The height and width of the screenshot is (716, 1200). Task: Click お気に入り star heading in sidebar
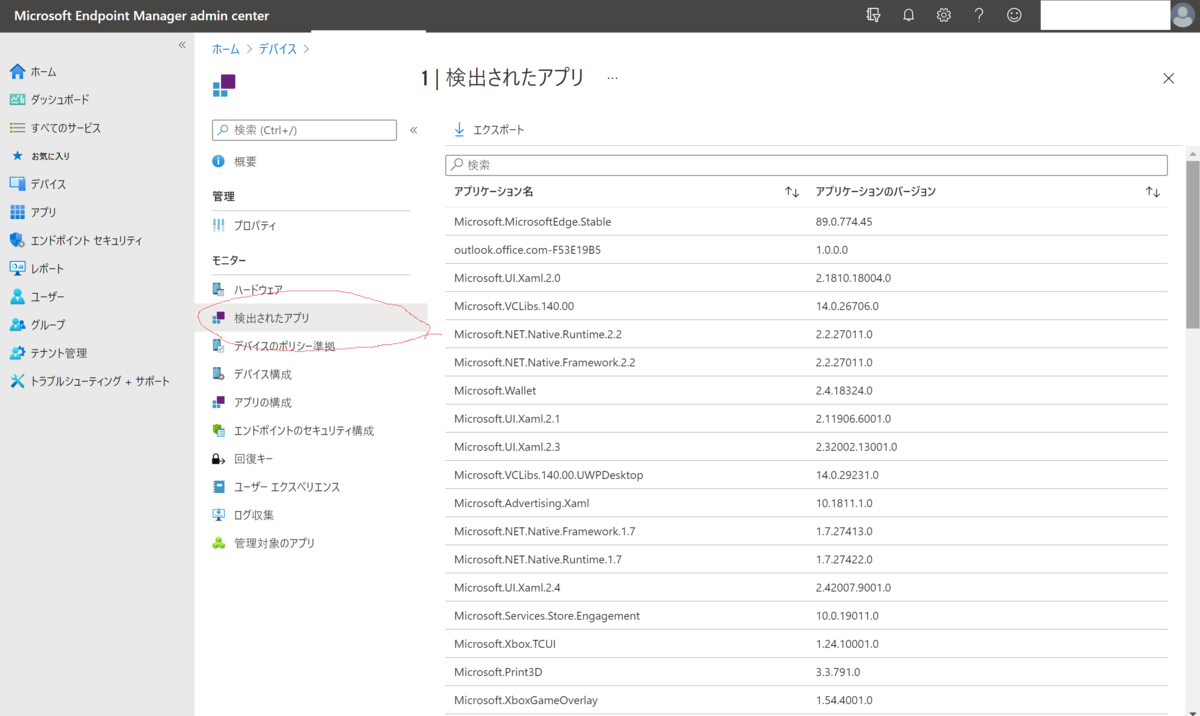[x=41, y=156]
